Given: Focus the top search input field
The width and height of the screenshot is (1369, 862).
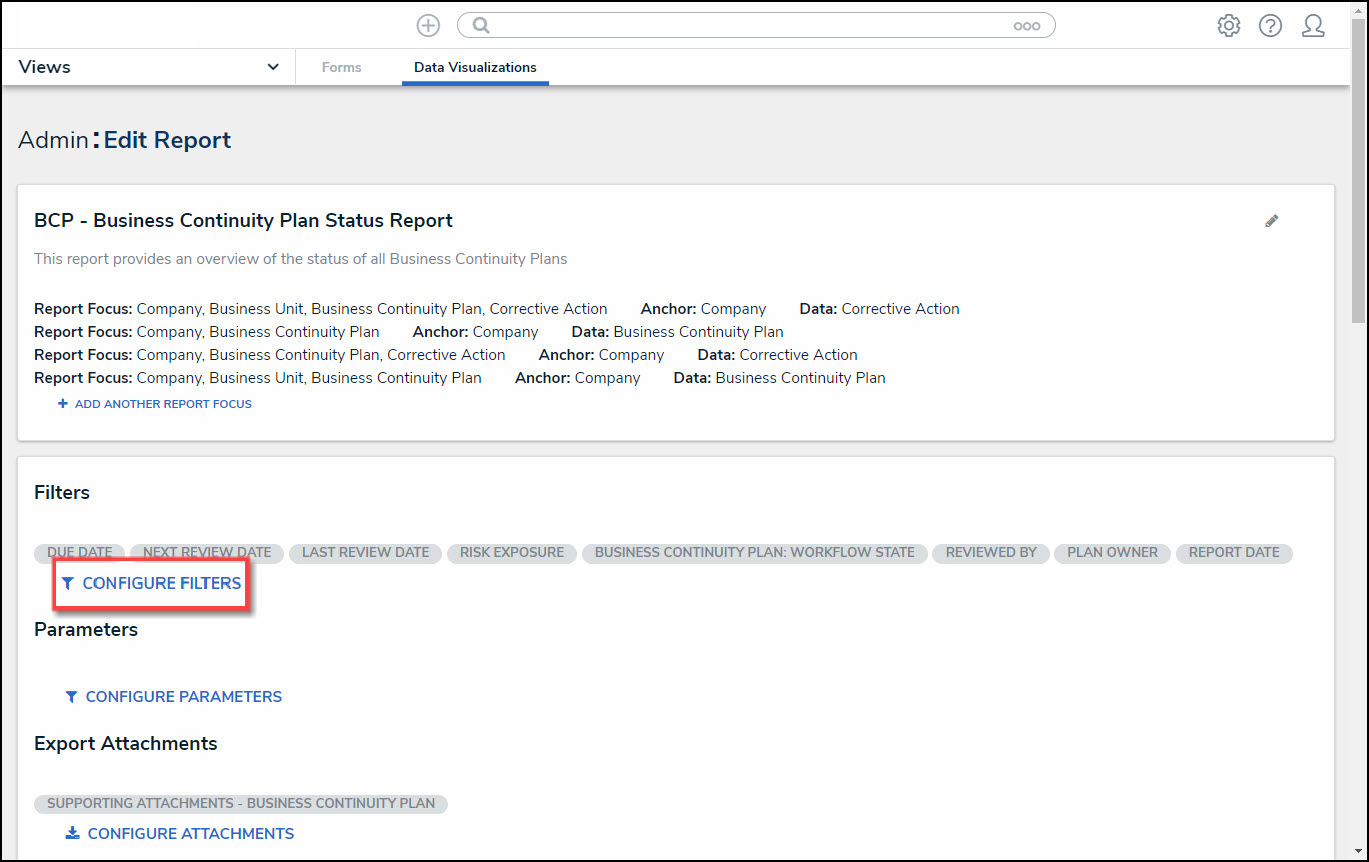Looking at the screenshot, I should pyautogui.click(x=756, y=26).
